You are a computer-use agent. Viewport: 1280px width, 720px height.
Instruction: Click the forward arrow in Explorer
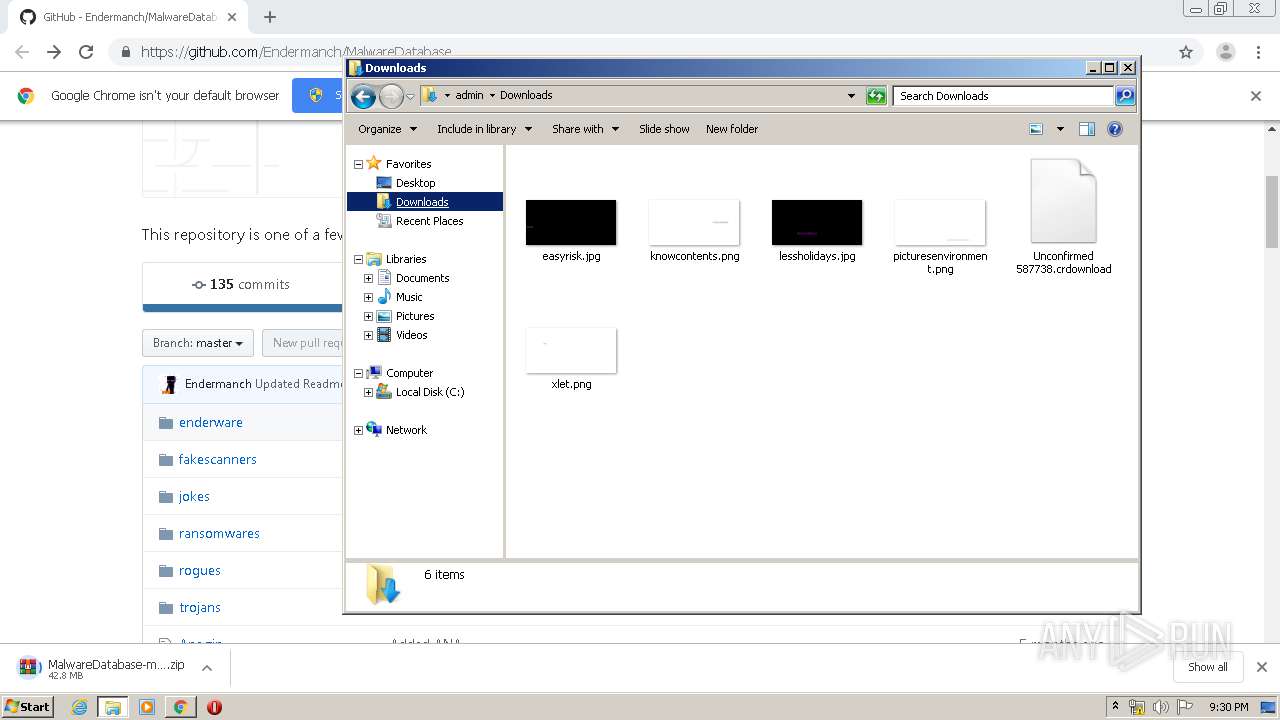[x=391, y=96]
